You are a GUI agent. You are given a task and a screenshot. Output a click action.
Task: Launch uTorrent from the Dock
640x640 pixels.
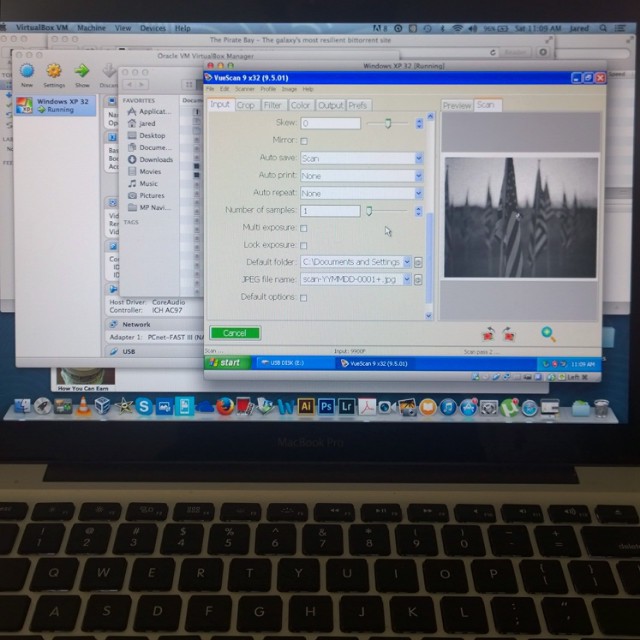click(x=509, y=407)
